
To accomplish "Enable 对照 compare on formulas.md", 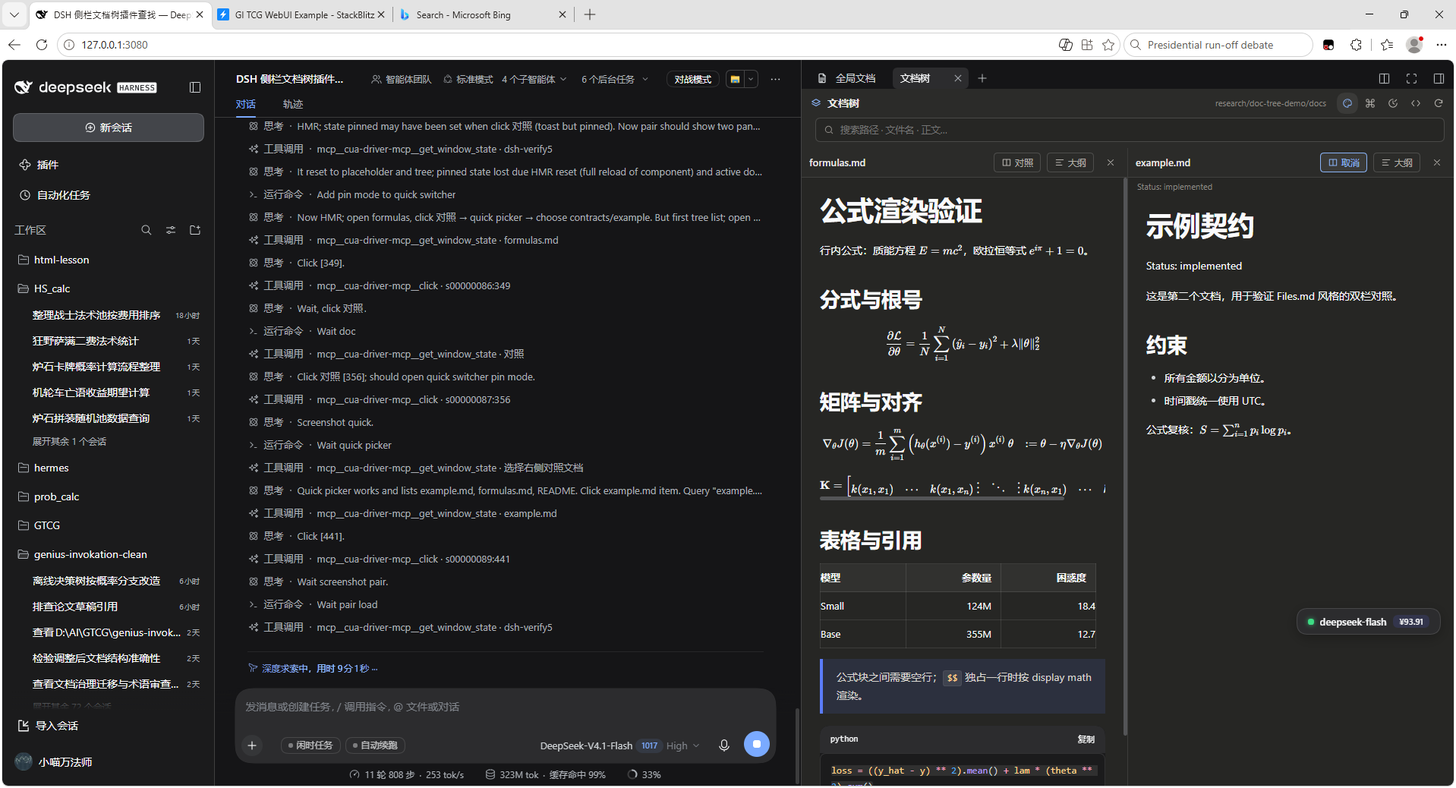I will point(1017,162).
